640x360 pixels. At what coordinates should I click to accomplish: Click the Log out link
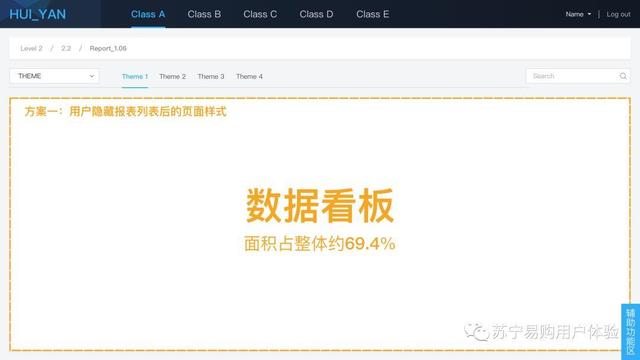point(618,14)
